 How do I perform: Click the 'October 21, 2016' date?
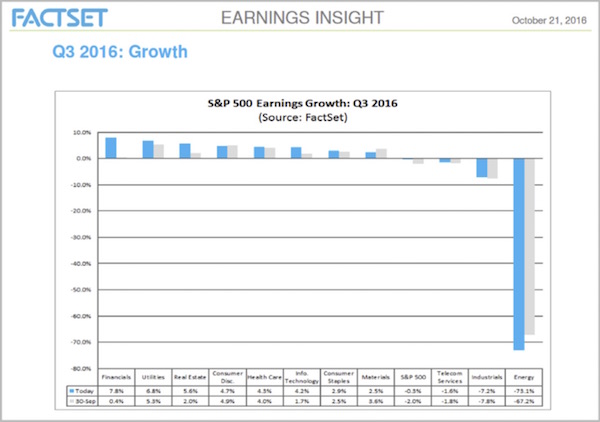tap(549, 20)
